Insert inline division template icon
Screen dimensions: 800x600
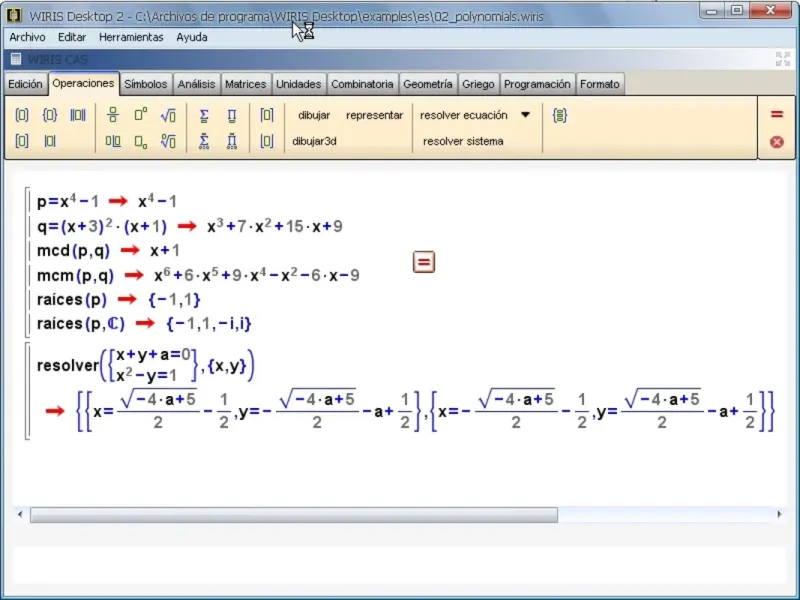(113, 141)
